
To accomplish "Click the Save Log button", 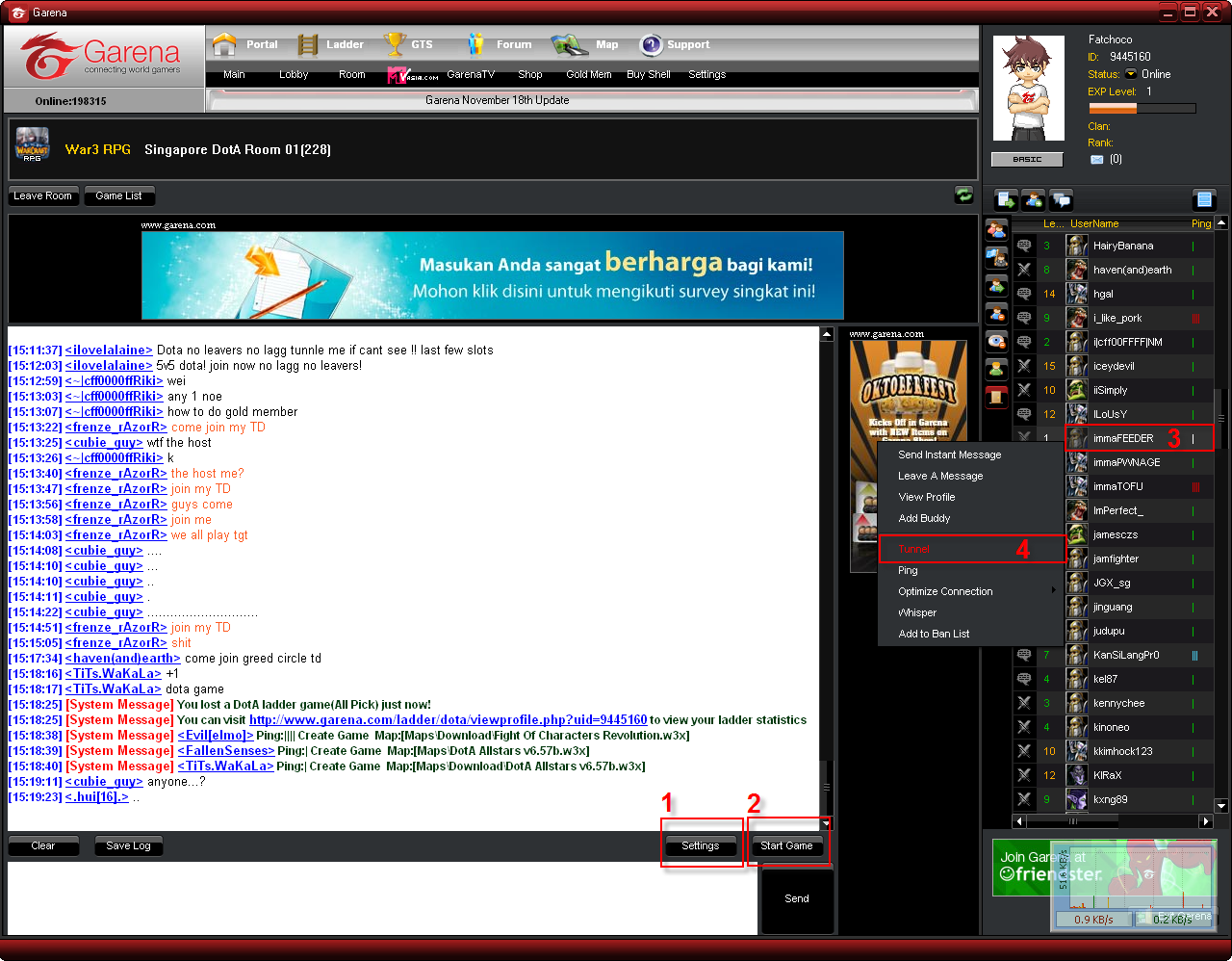I will point(129,845).
